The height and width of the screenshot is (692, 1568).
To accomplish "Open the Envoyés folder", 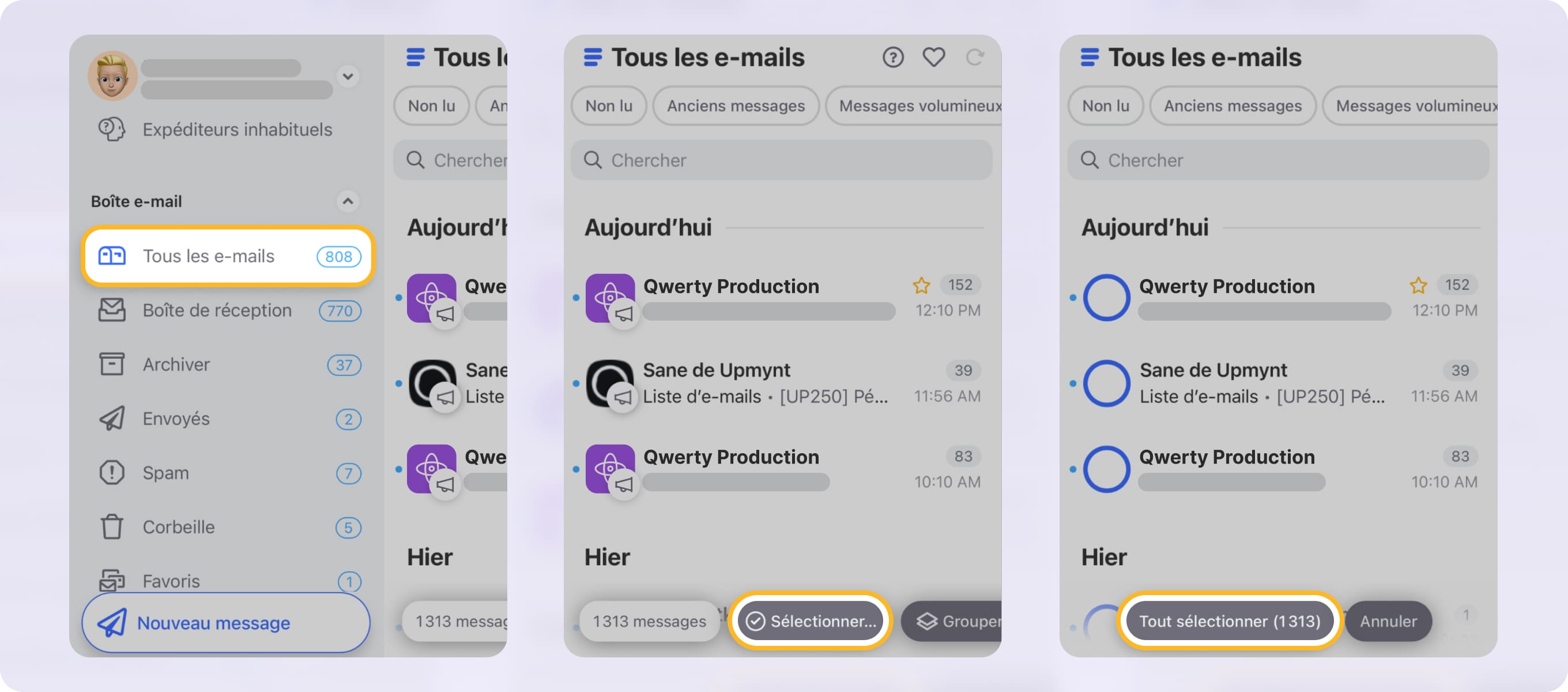I will (x=229, y=419).
